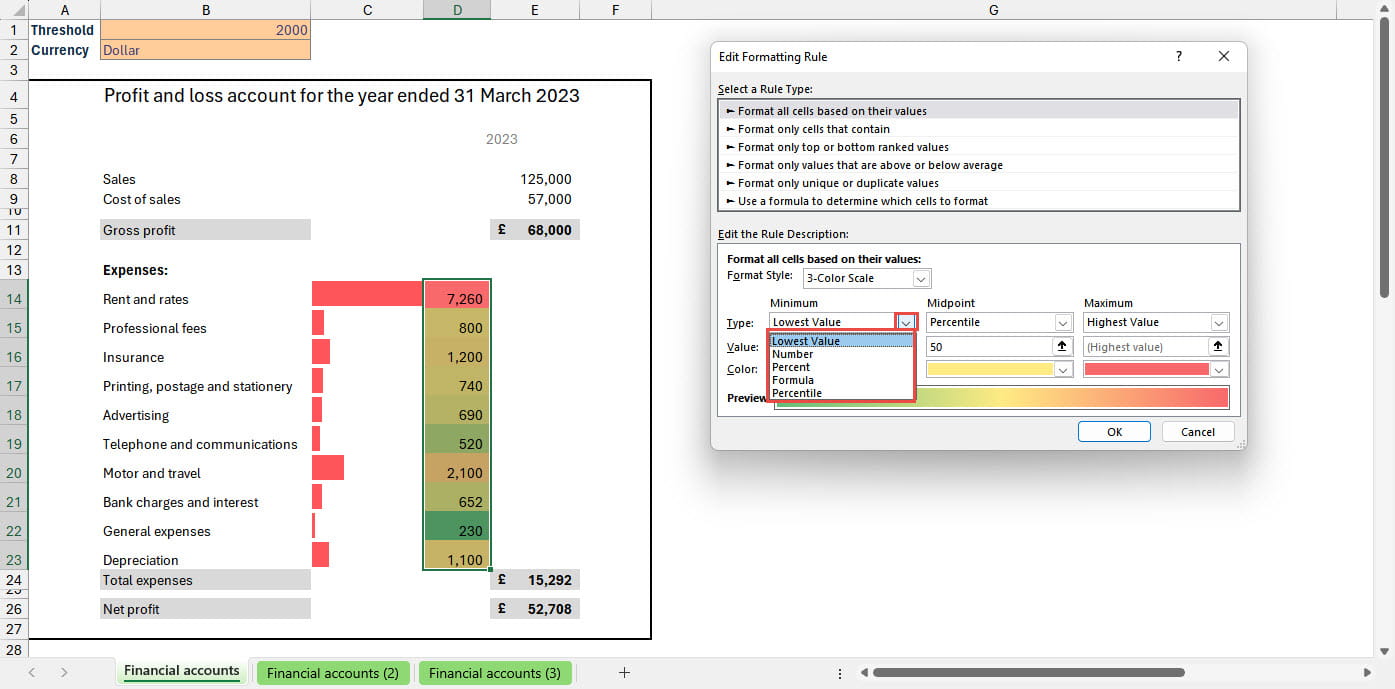The width and height of the screenshot is (1395, 689).
Task: Click the Help question mark in dialog
Action: pyautogui.click(x=1179, y=57)
